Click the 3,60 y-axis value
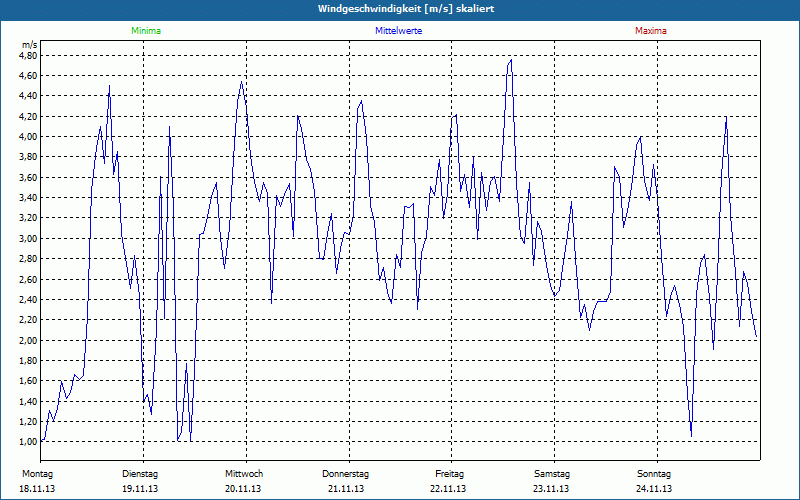800x500 pixels. click(28, 178)
